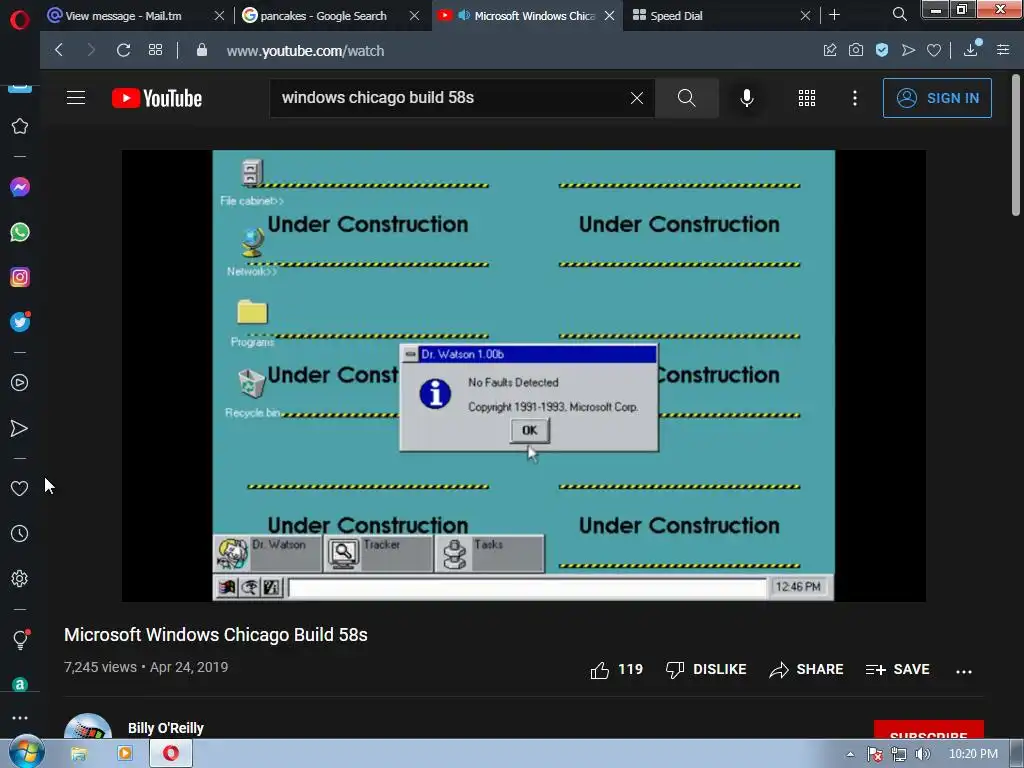Open the lightbulb tips sidebar icon

[20, 639]
